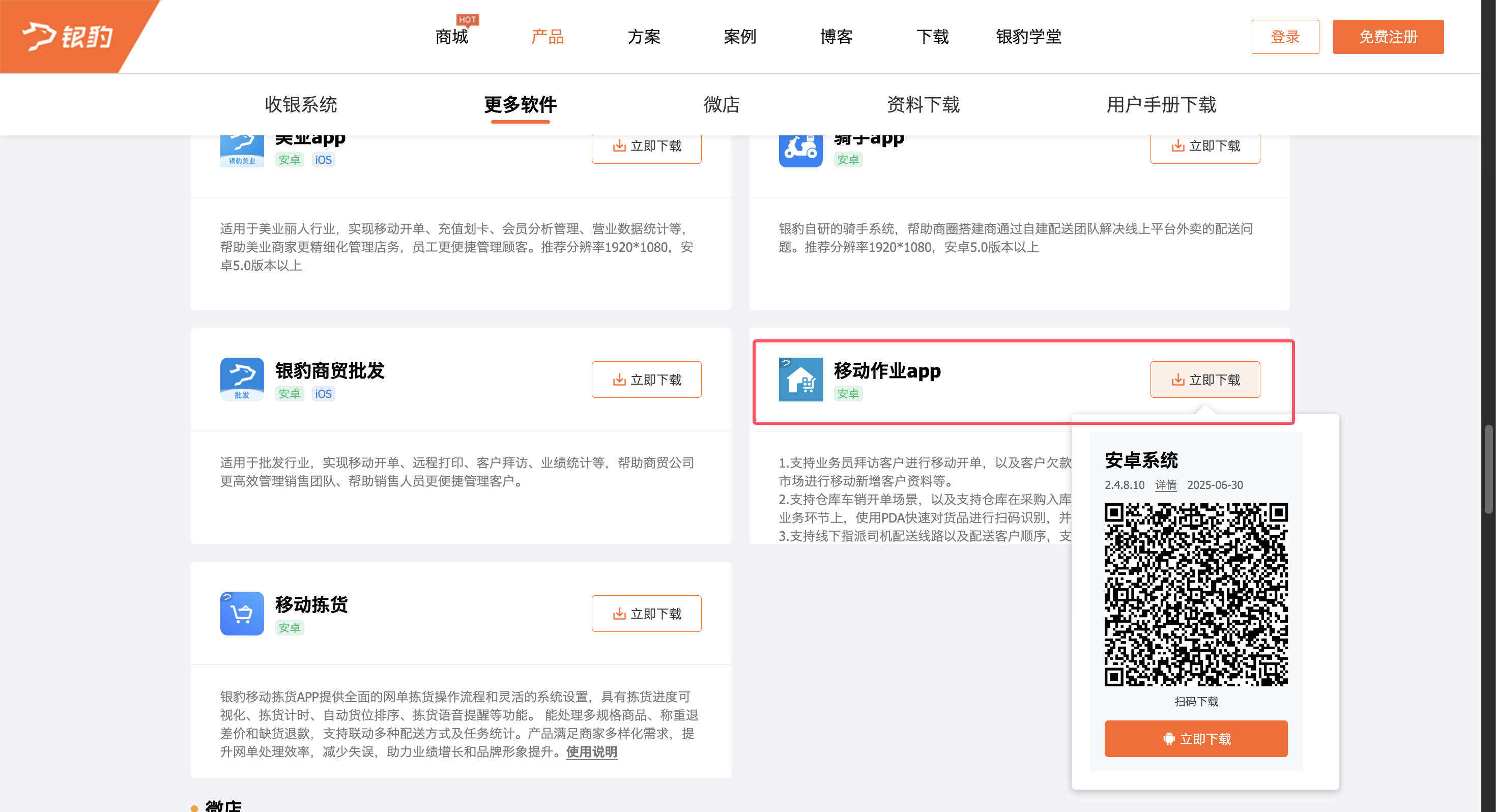Viewport: 1496px width, 812px height.
Task: Click the 安卓 tag under 银豹商贸批发
Action: click(289, 394)
